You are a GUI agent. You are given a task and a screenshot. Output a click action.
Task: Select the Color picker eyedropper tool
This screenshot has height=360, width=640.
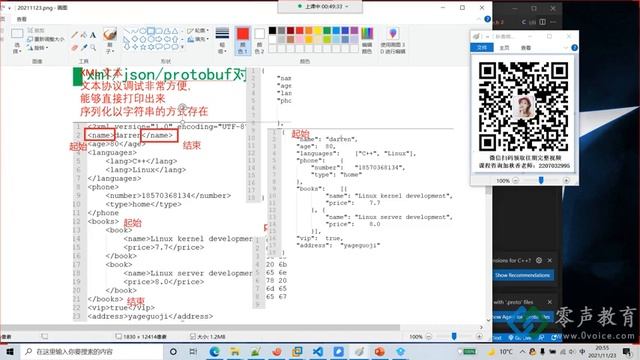tap(84, 47)
